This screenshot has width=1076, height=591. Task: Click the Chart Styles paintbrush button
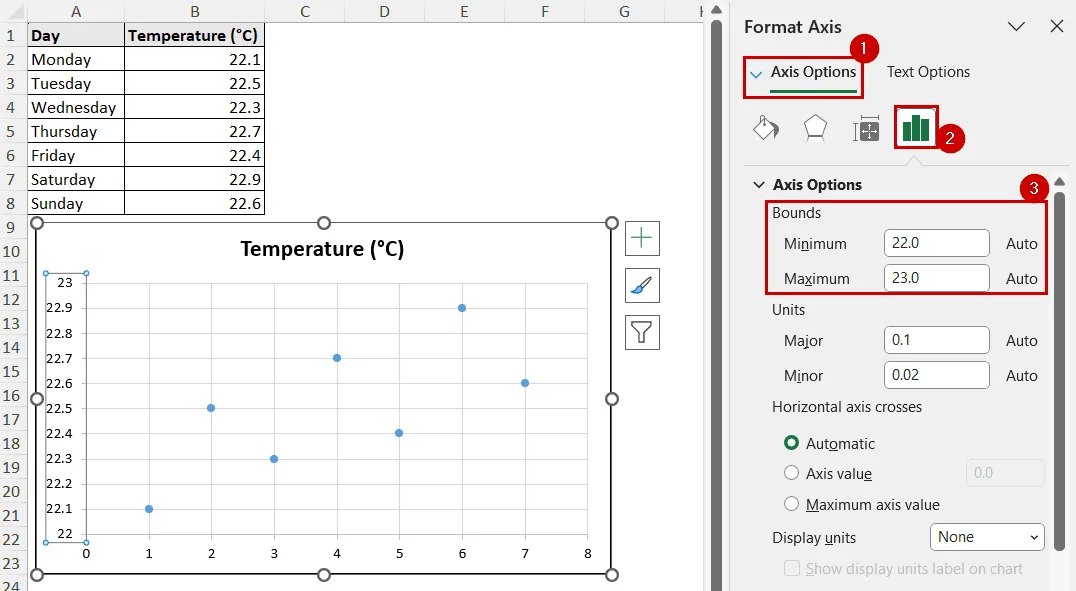(642, 286)
